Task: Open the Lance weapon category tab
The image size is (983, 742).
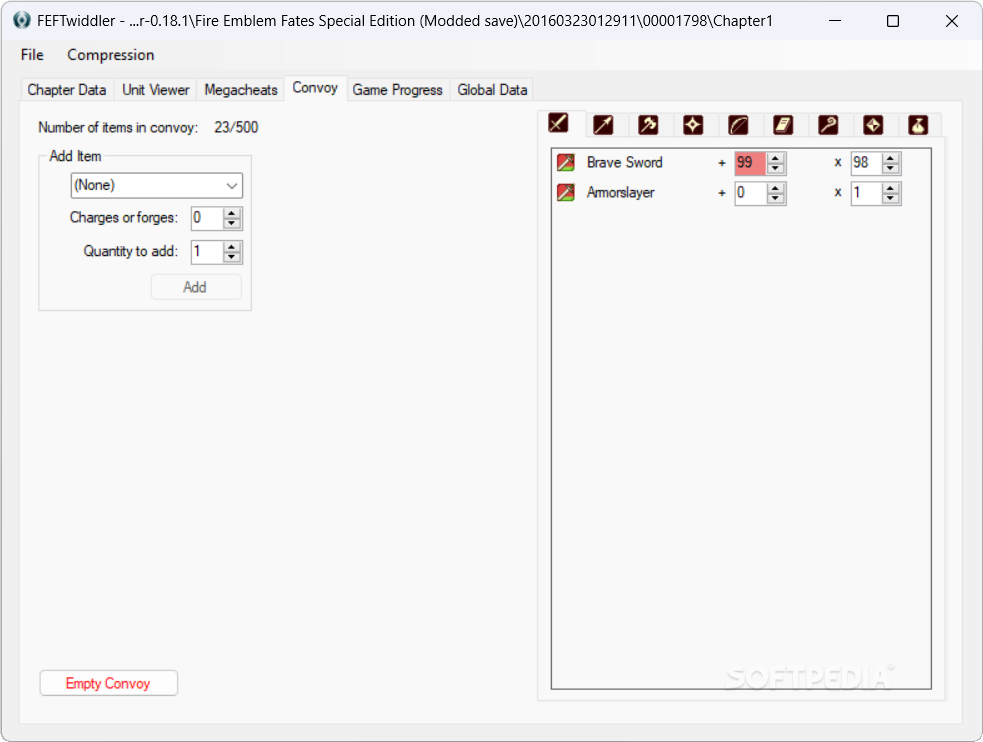Action: click(603, 125)
